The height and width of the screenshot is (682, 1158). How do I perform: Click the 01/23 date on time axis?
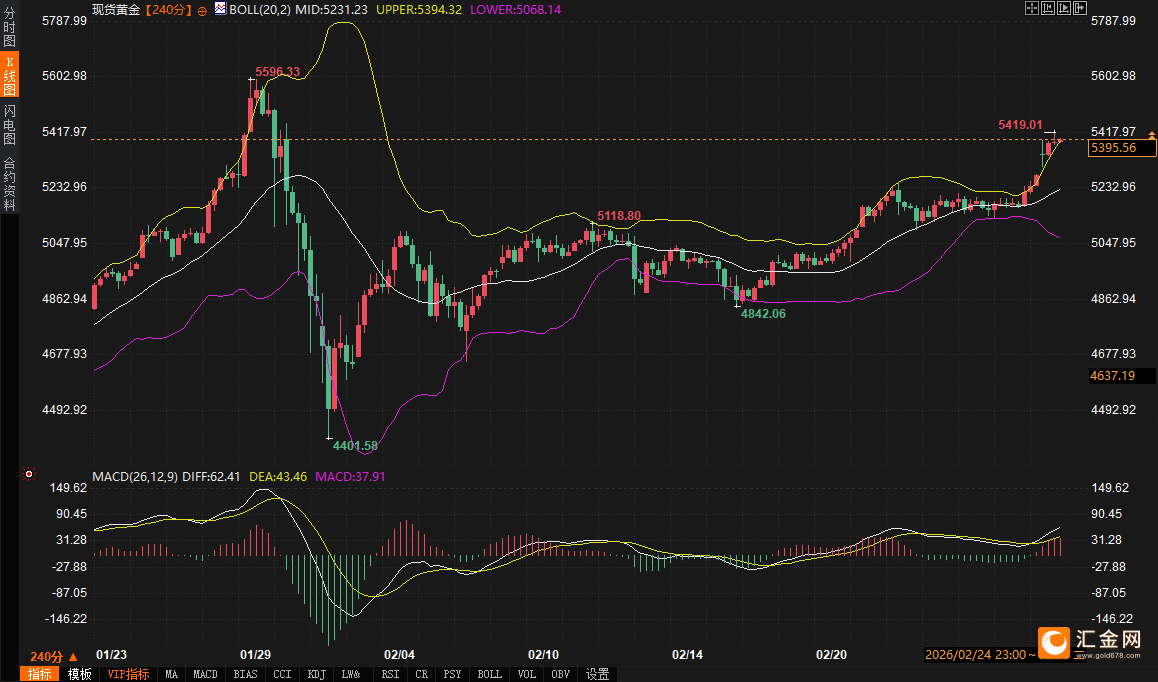point(112,655)
